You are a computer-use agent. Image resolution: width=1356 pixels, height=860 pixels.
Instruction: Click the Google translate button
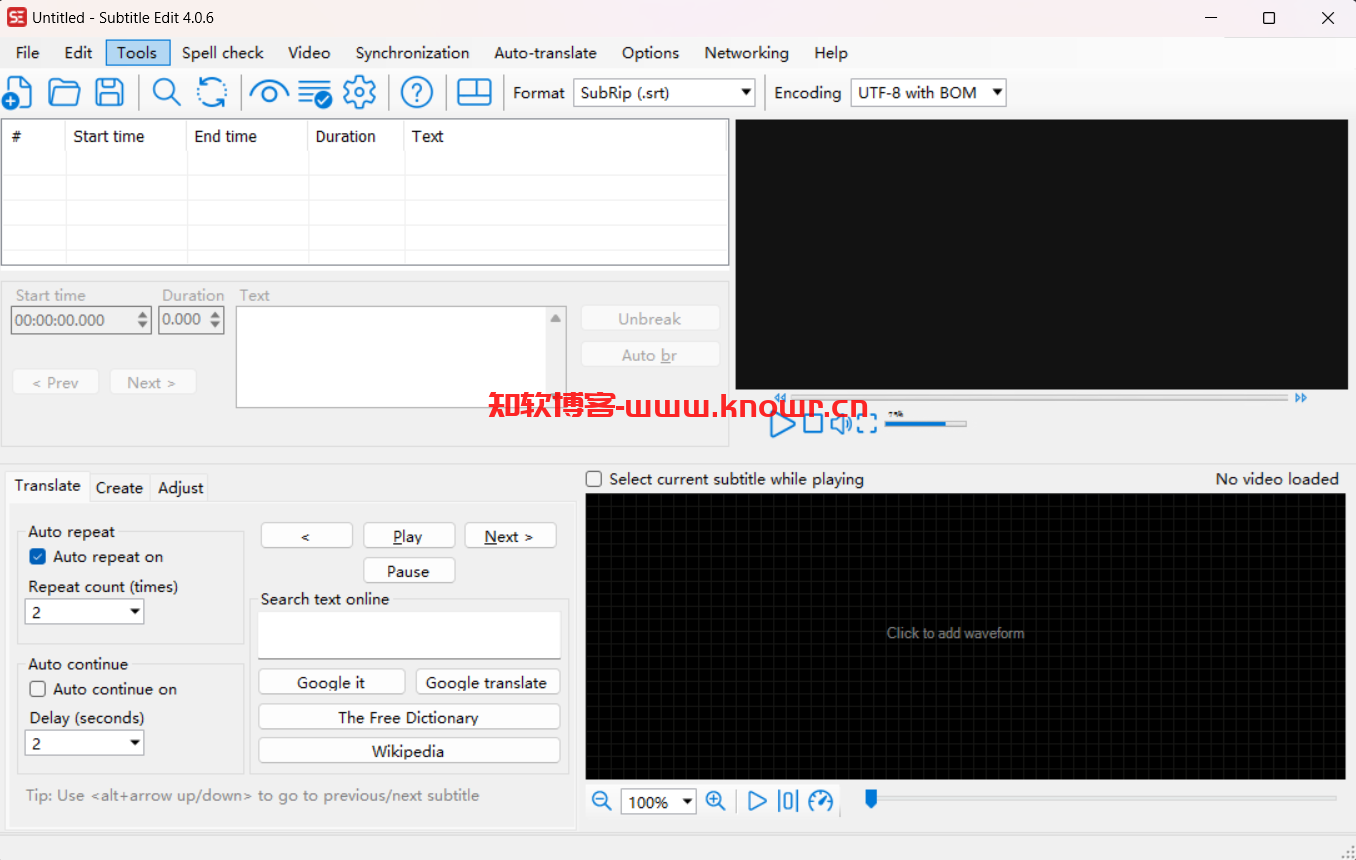[487, 682]
